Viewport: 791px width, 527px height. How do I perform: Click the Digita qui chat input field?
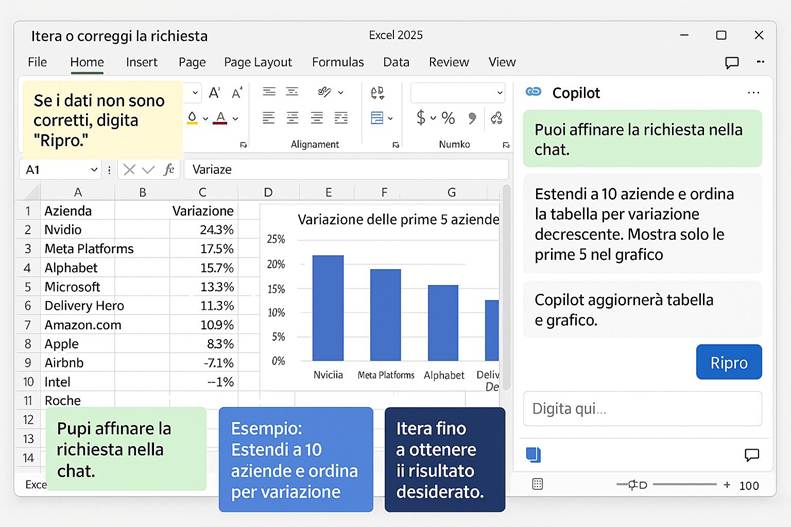pos(641,409)
